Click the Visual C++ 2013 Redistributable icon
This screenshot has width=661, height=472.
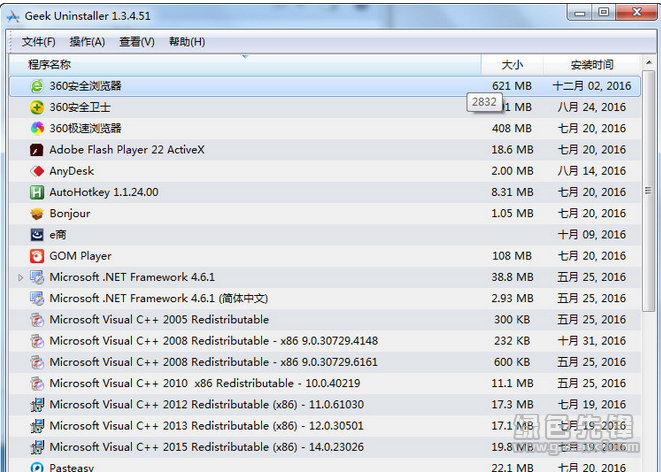[37, 426]
